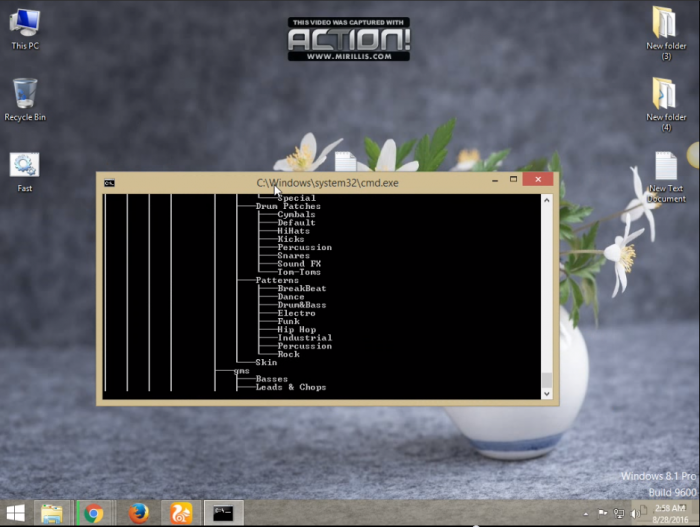The height and width of the screenshot is (527, 700).
Task: Click the cmd vertical scrollbar thumb
Action: (x=546, y=380)
